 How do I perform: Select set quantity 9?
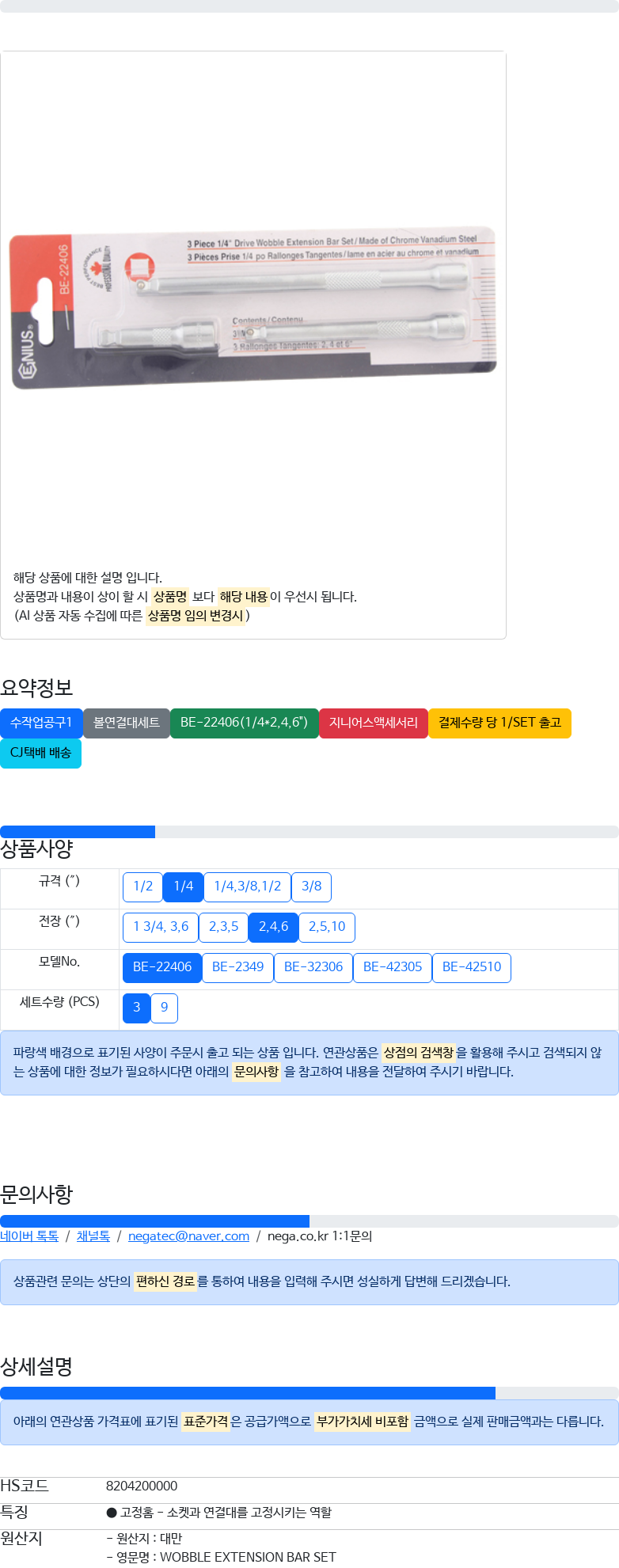[164, 1008]
